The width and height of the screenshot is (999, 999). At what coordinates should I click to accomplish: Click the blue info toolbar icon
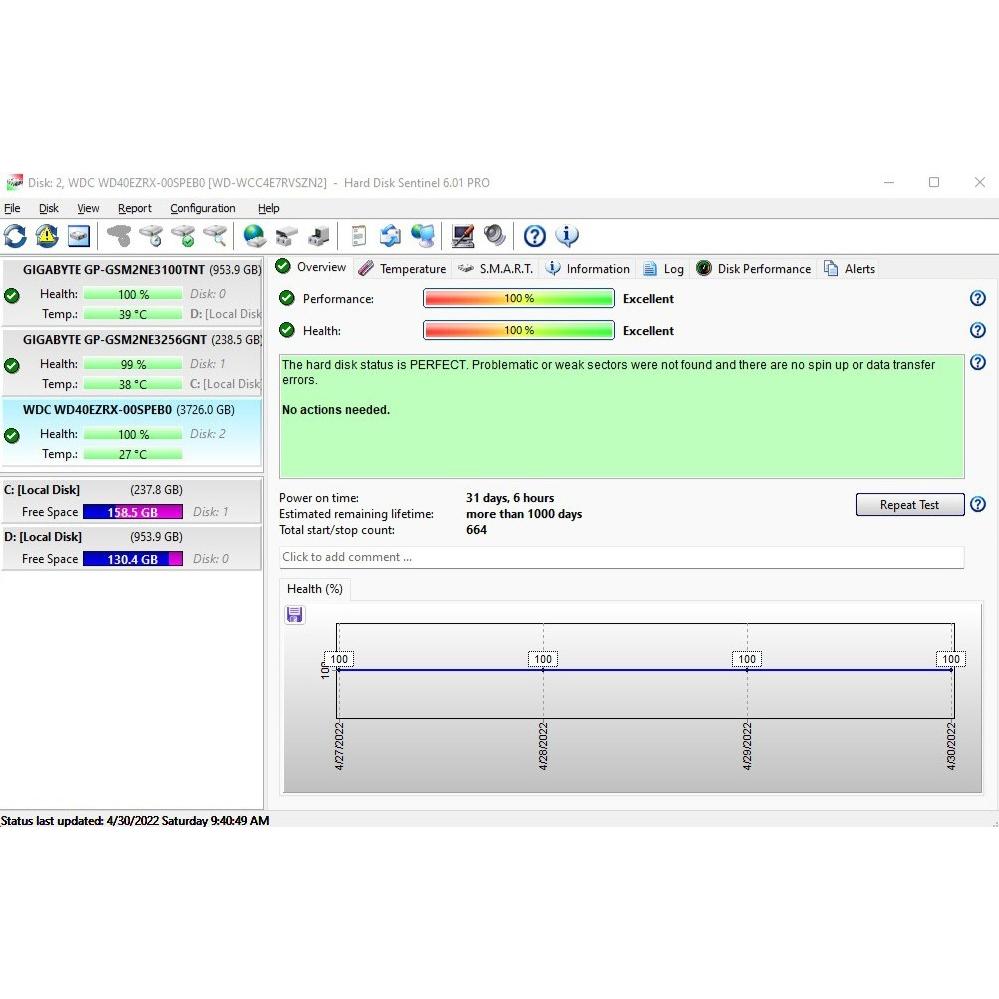pos(567,236)
